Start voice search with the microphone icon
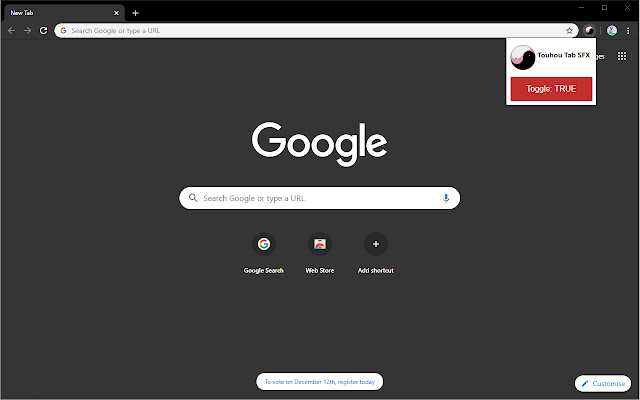The height and width of the screenshot is (400, 640). tap(446, 198)
